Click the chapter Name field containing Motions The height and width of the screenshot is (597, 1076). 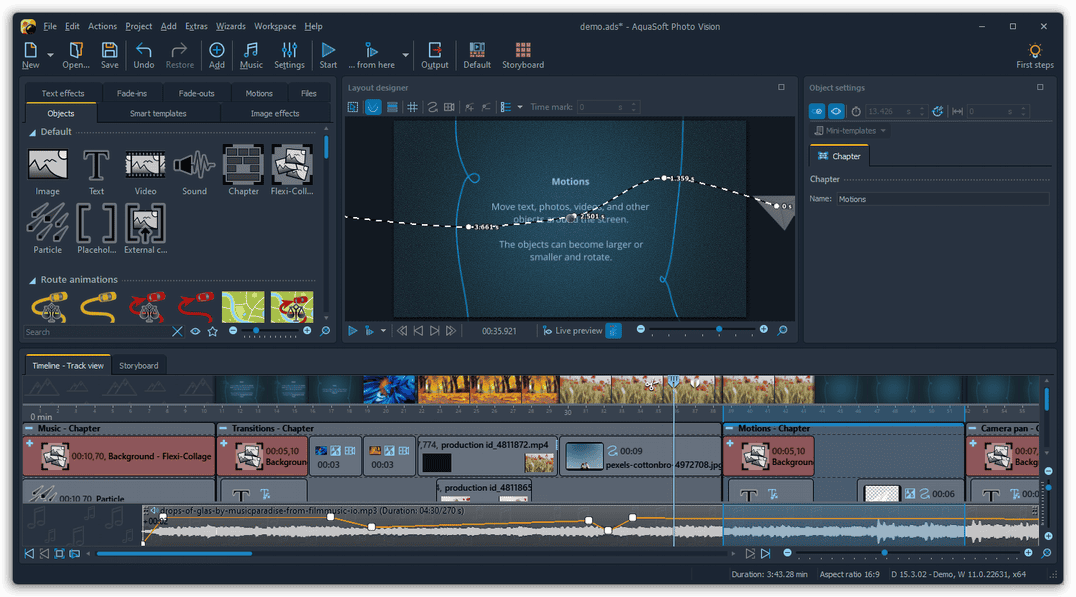tap(942, 199)
